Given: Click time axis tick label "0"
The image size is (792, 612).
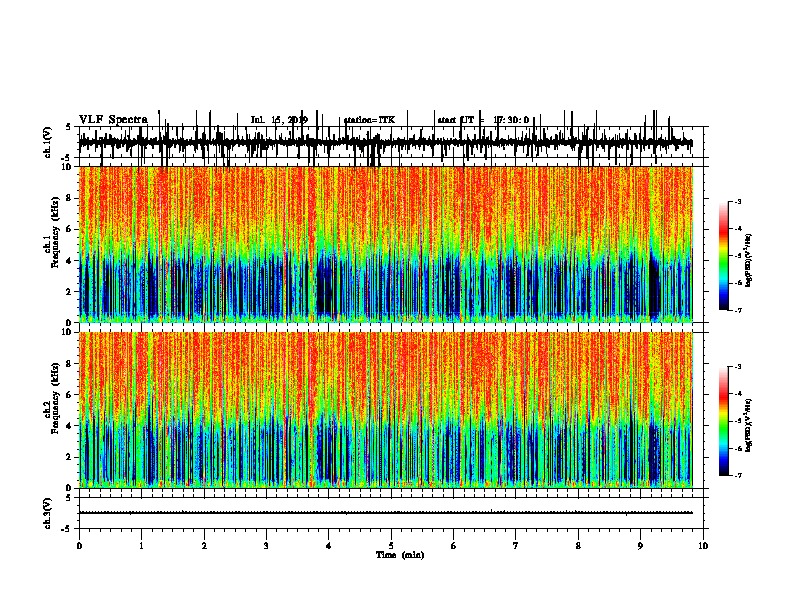Looking at the screenshot, I should tap(79, 546).
